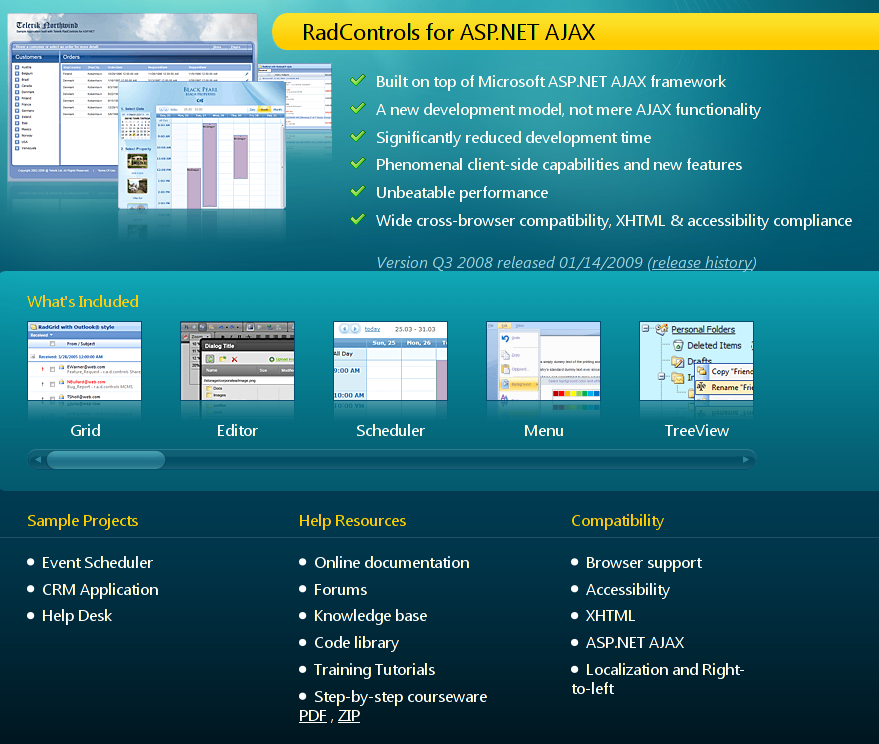Click the Help Resources heading
Image resolution: width=879 pixels, height=744 pixels.
point(353,521)
